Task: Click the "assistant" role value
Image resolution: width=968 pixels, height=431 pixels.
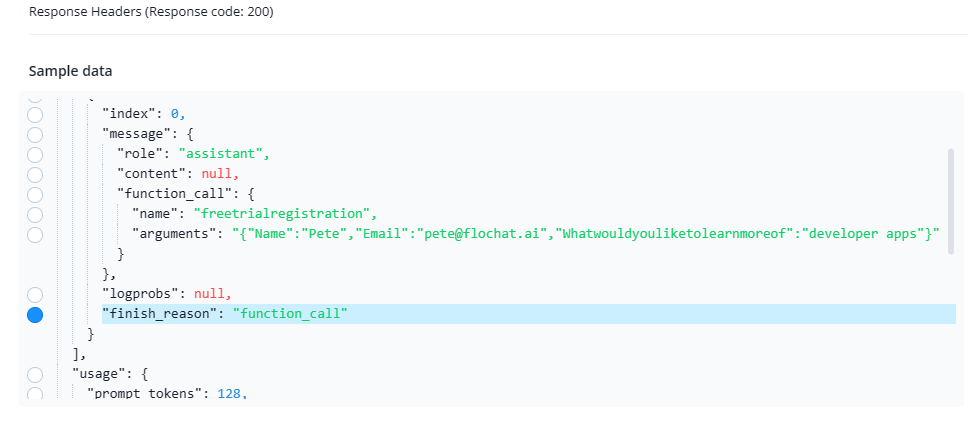Action: [224, 154]
